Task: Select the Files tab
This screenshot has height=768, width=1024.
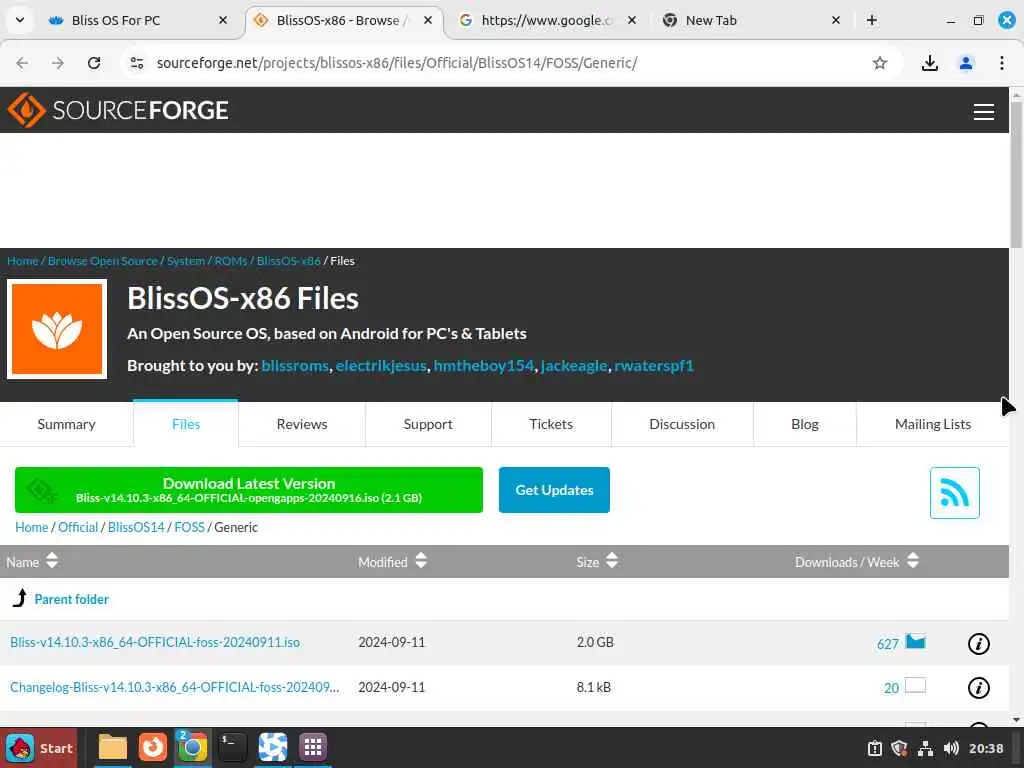Action: [x=186, y=424]
